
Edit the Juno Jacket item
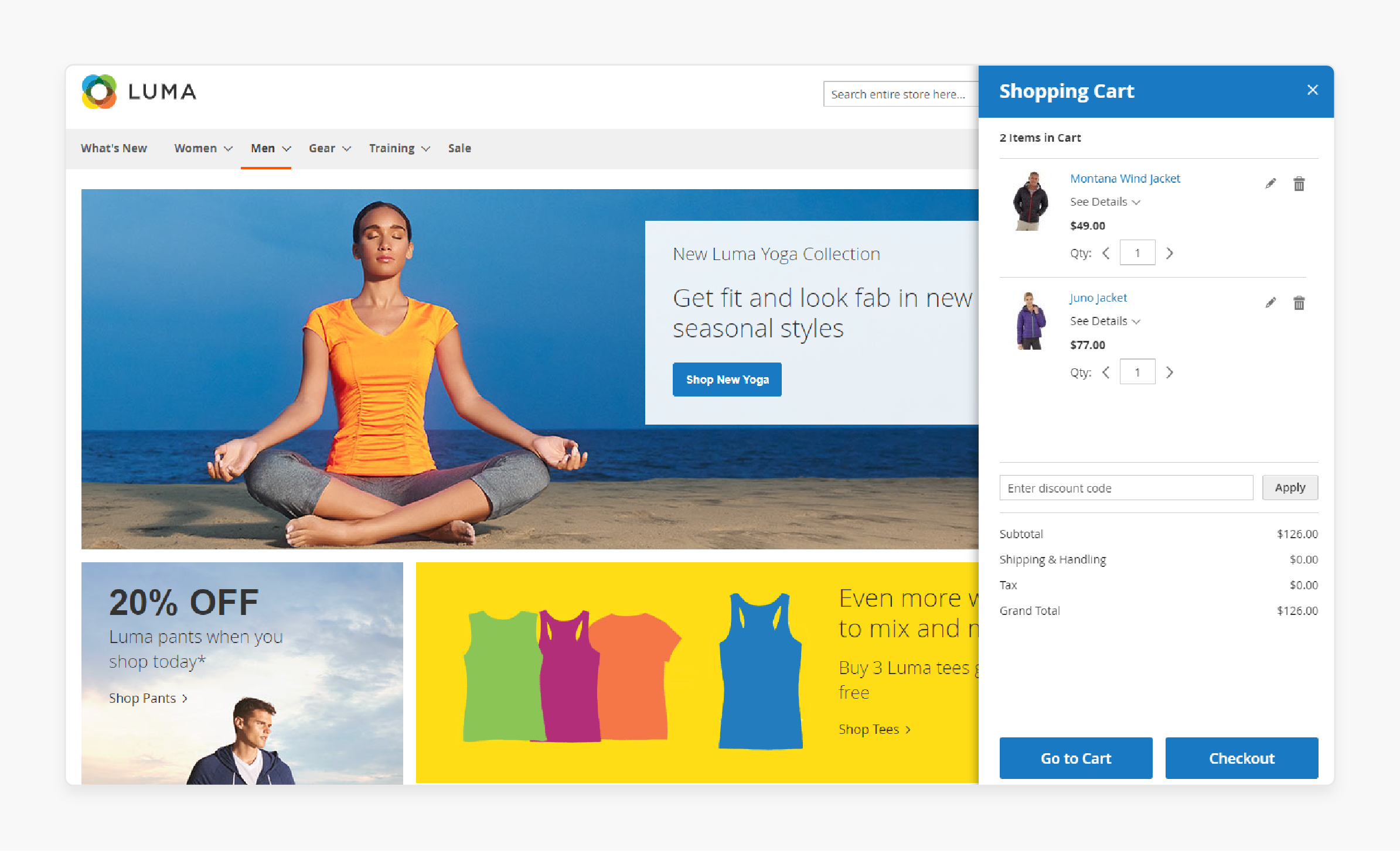coord(1270,303)
